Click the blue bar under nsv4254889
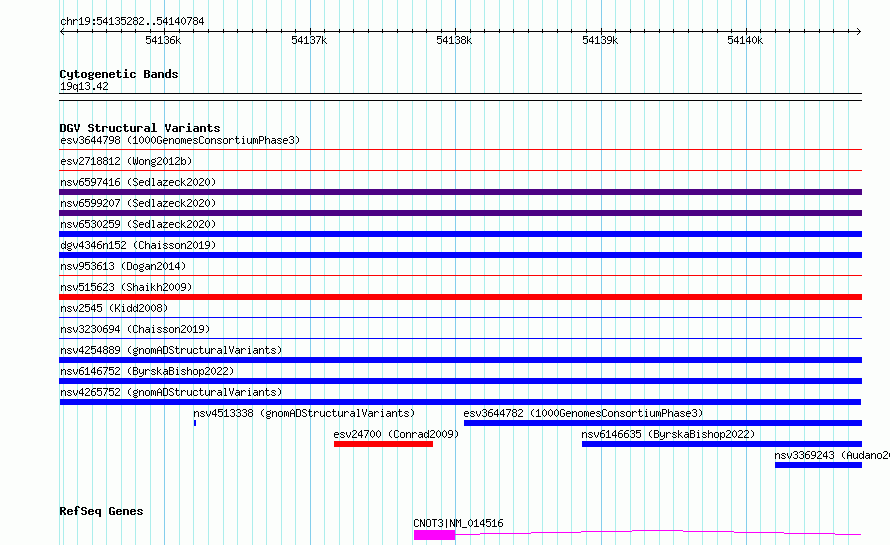Image resolution: width=890 pixels, height=545 pixels. 460,360
